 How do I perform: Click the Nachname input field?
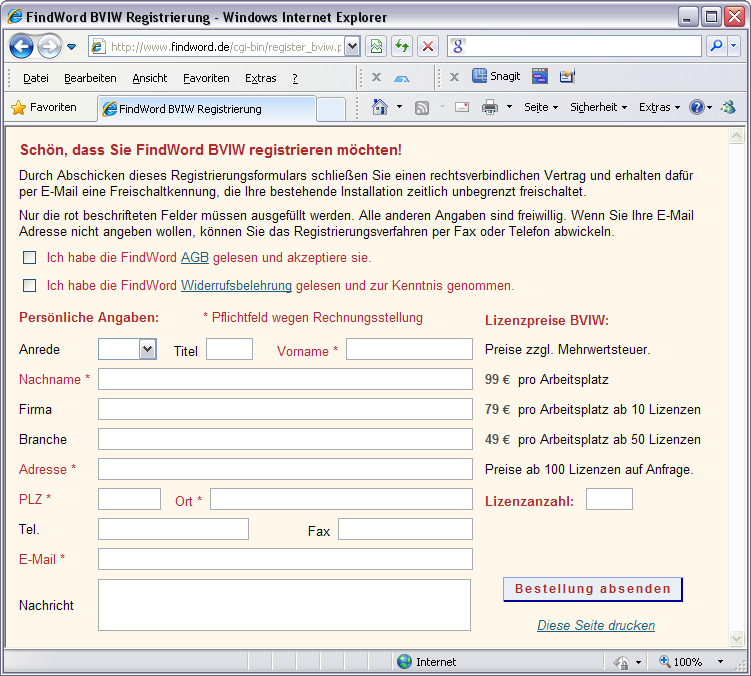[285, 379]
